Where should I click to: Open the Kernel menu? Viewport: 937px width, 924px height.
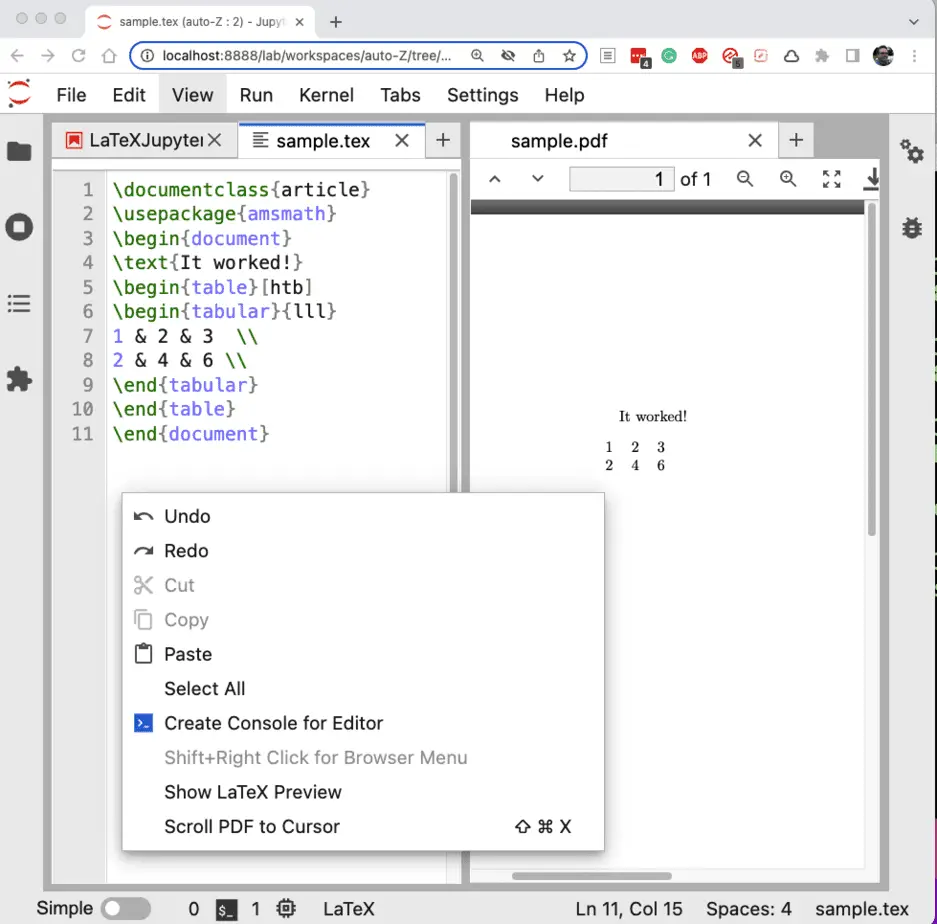[326, 95]
